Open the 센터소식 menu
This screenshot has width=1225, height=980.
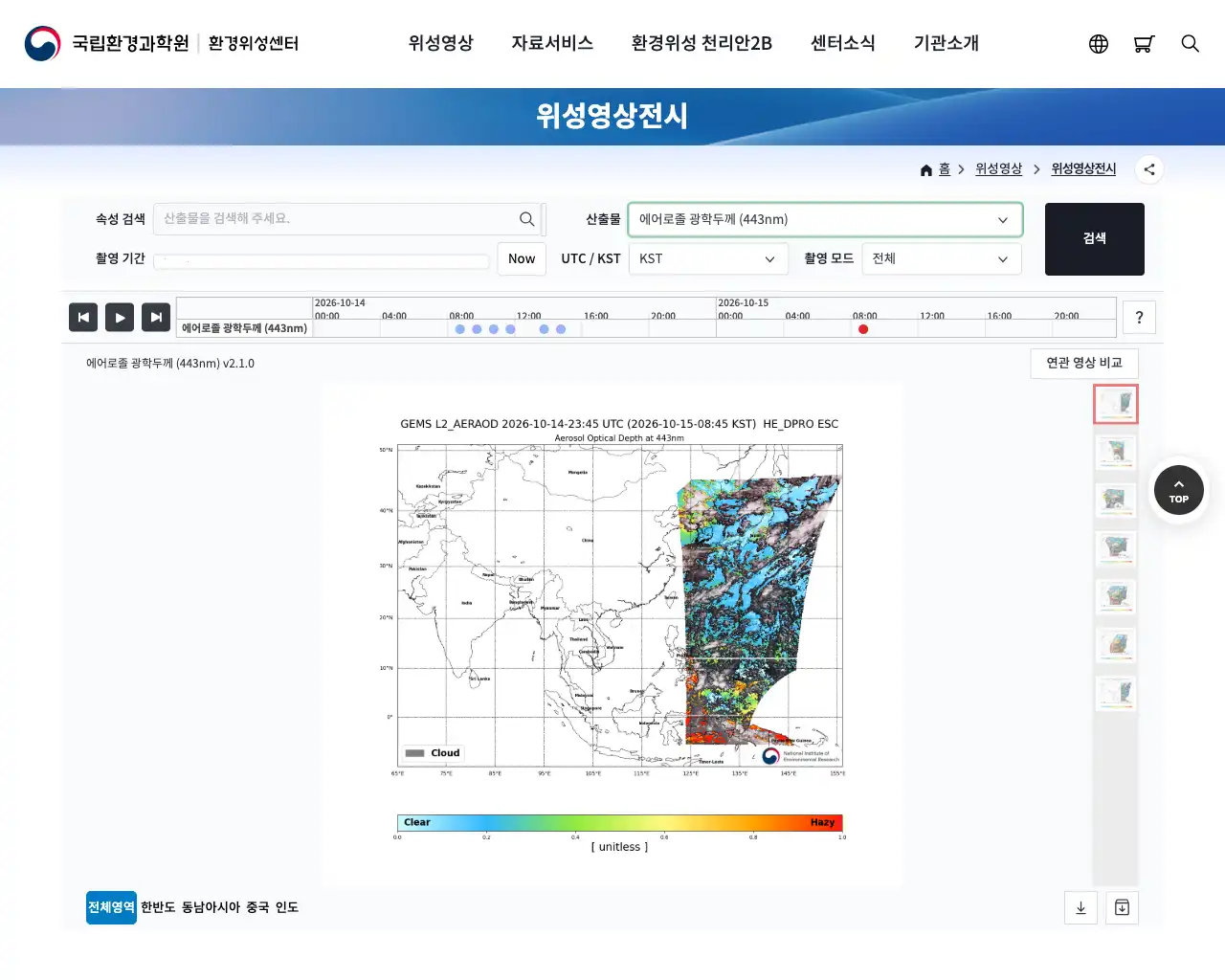point(843,43)
